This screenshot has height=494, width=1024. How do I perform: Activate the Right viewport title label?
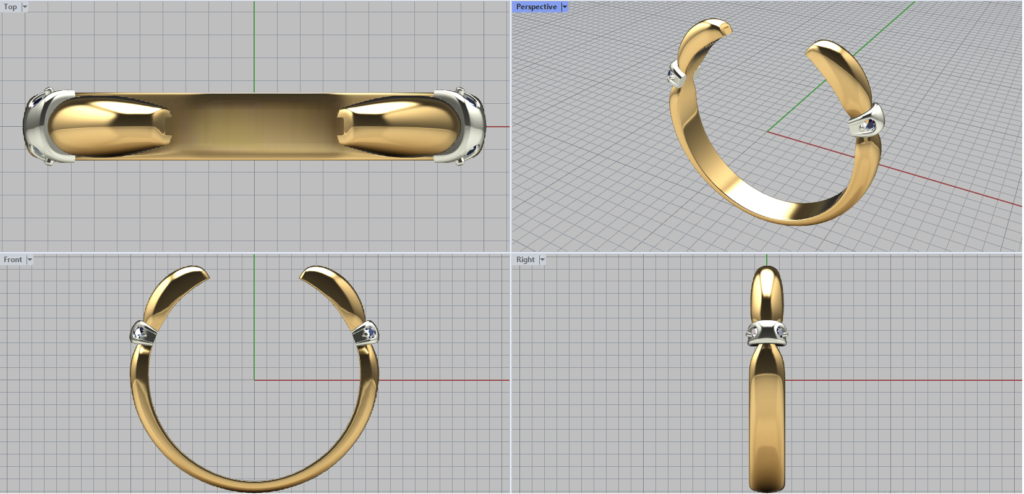[x=525, y=260]
